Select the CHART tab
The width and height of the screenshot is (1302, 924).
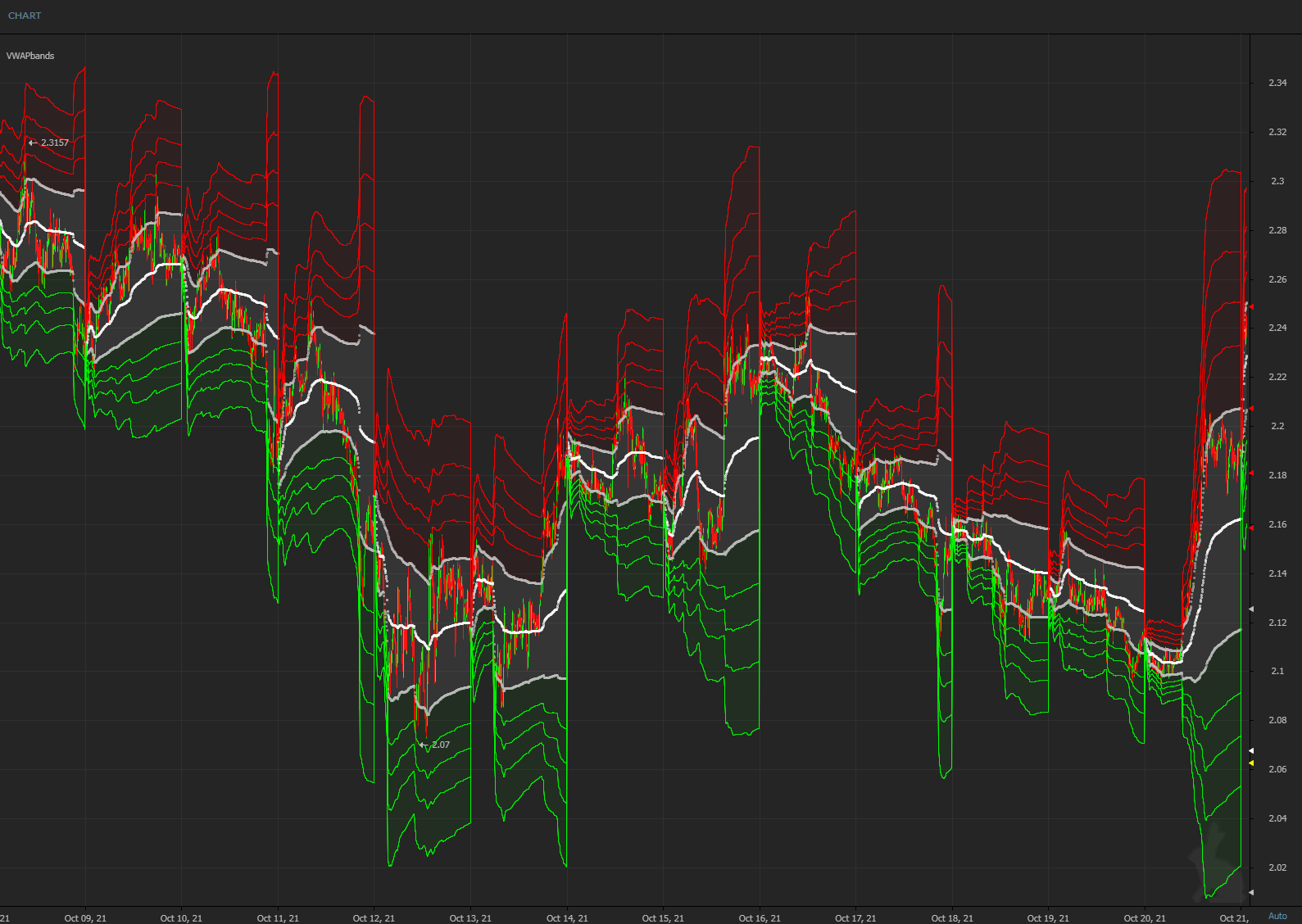(x=25, y=16)
